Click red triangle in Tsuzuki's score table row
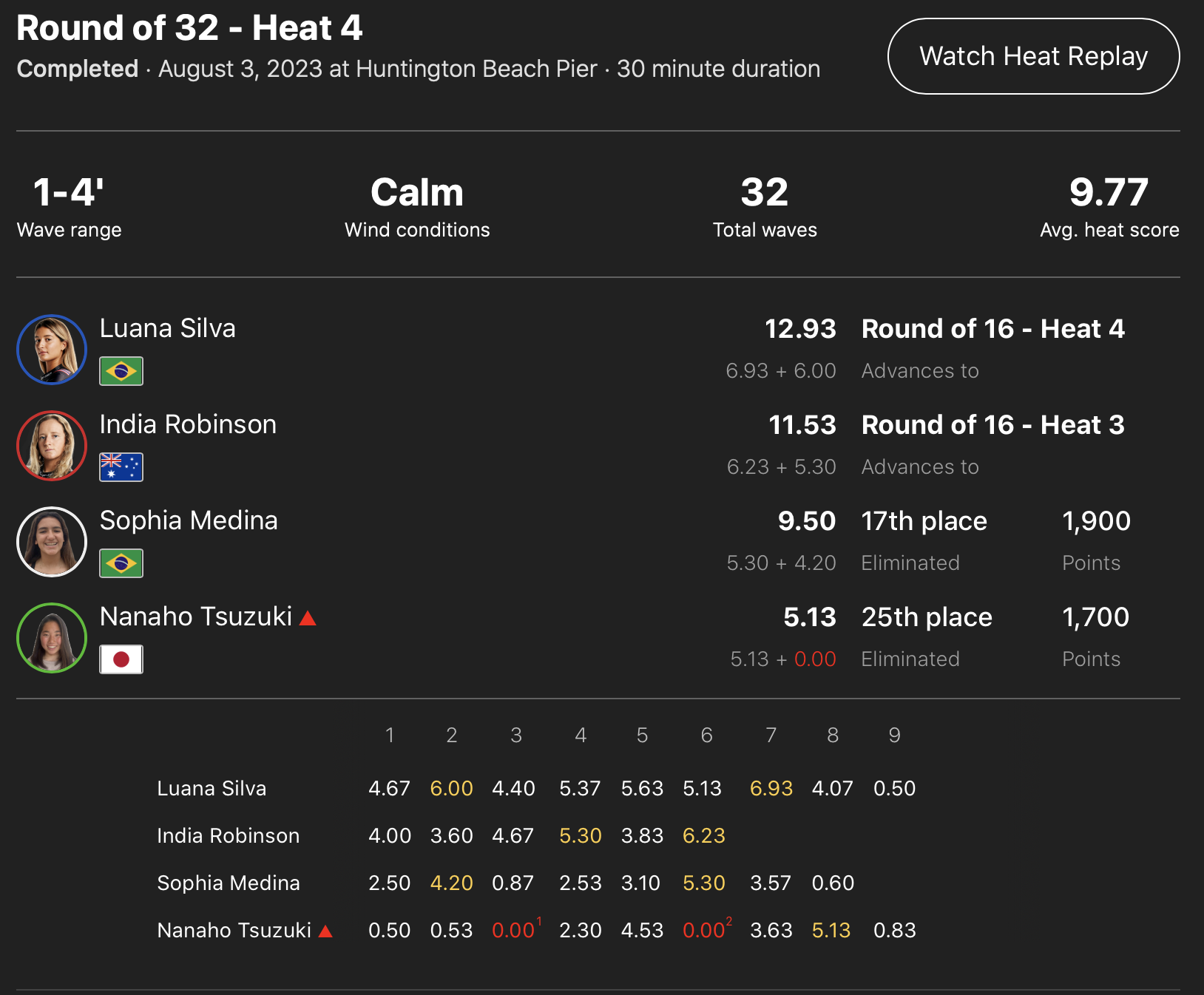Image resolution: width=1204 pixels, height=995 pixels. [x=325, y=931]
